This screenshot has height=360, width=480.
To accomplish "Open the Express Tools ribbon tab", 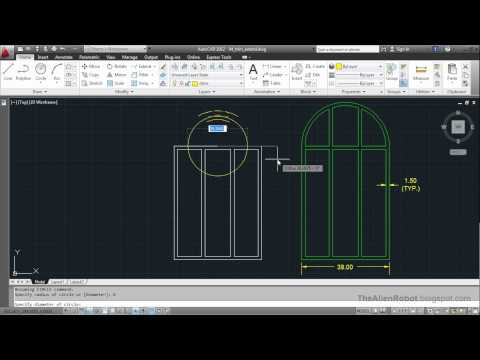I will coord(219,57).
